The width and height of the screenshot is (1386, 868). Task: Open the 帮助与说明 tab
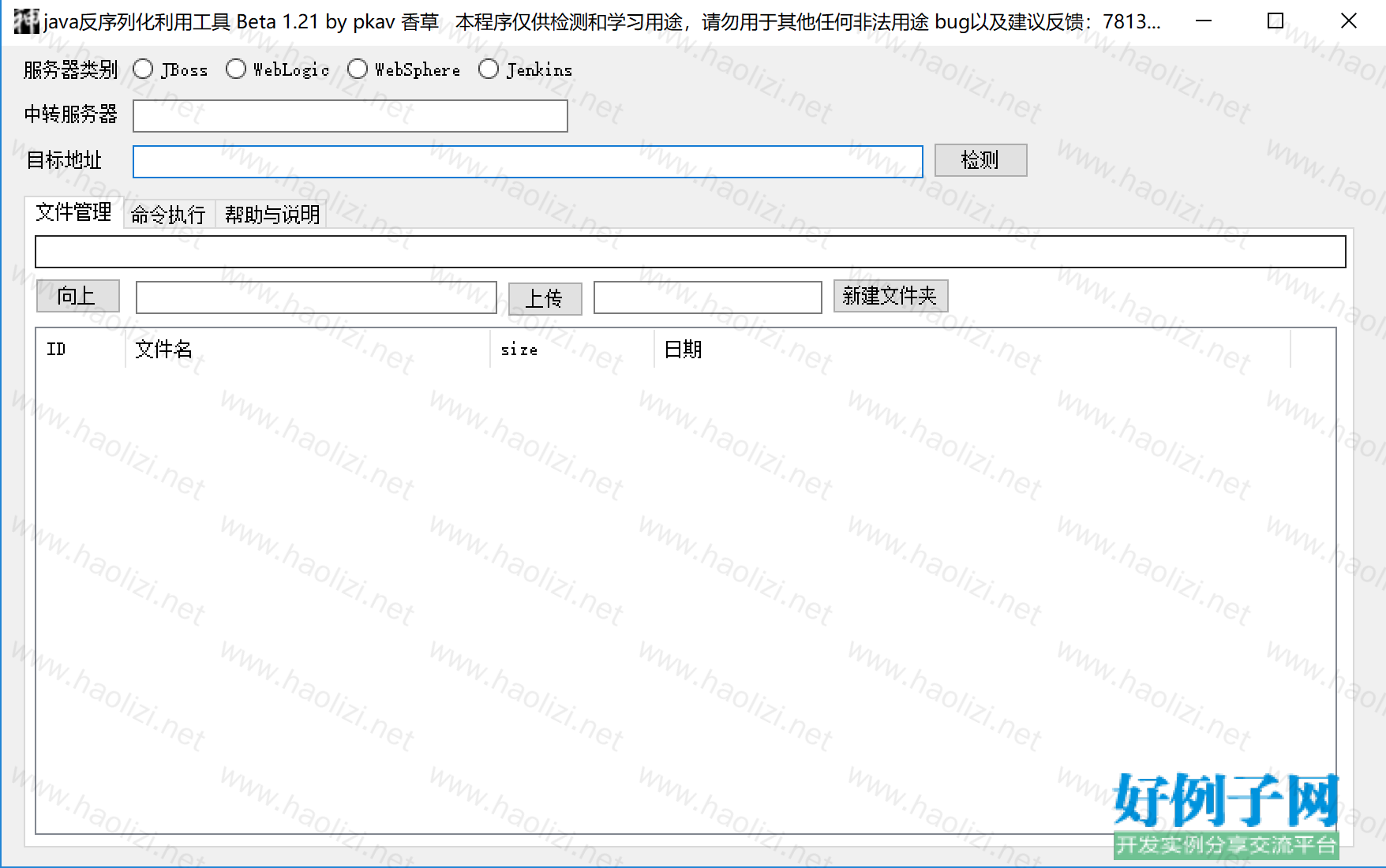click(272, 215)
